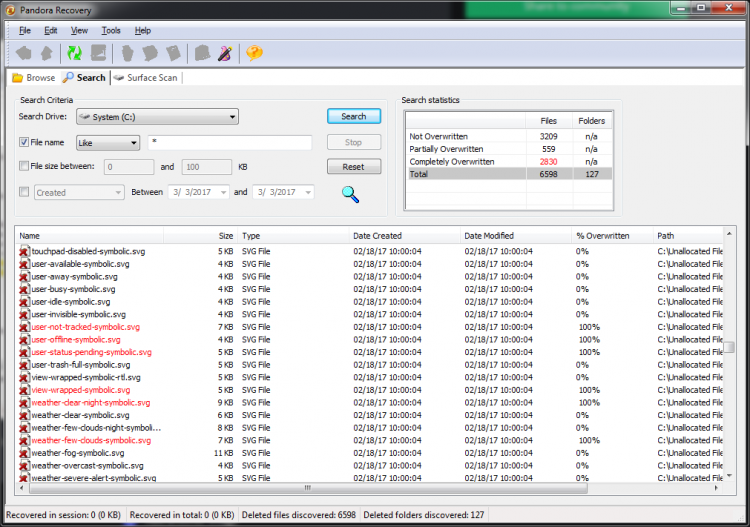Click the minimum file size field showing 0

[x=129, y=167]
